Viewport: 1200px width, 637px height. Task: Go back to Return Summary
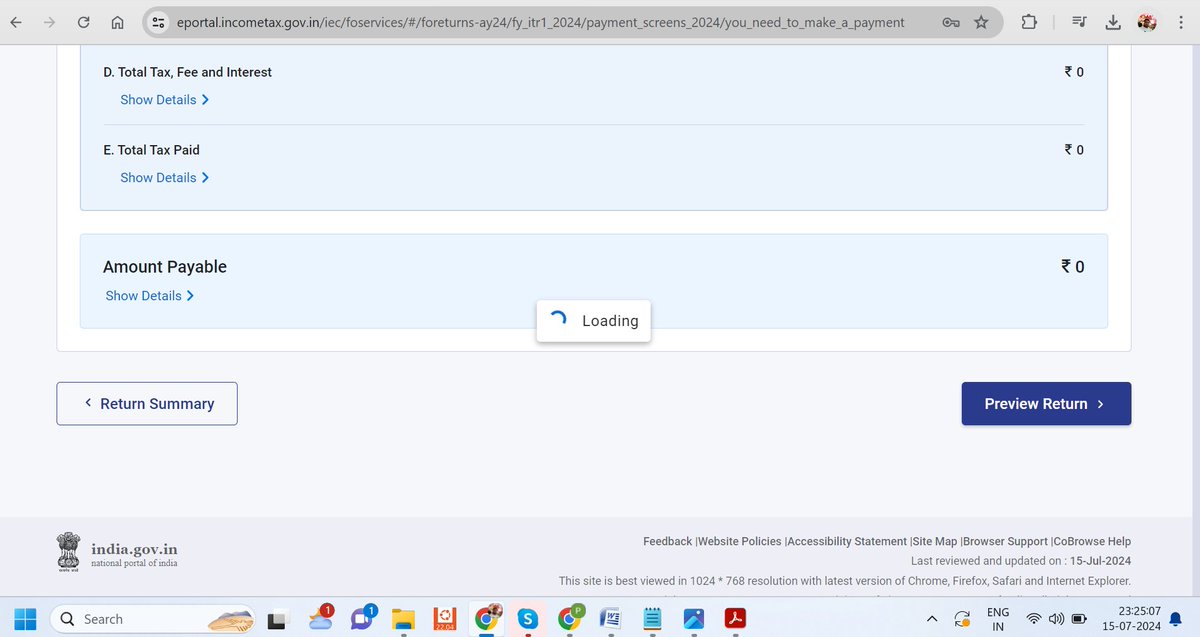(x=147, y=404)
